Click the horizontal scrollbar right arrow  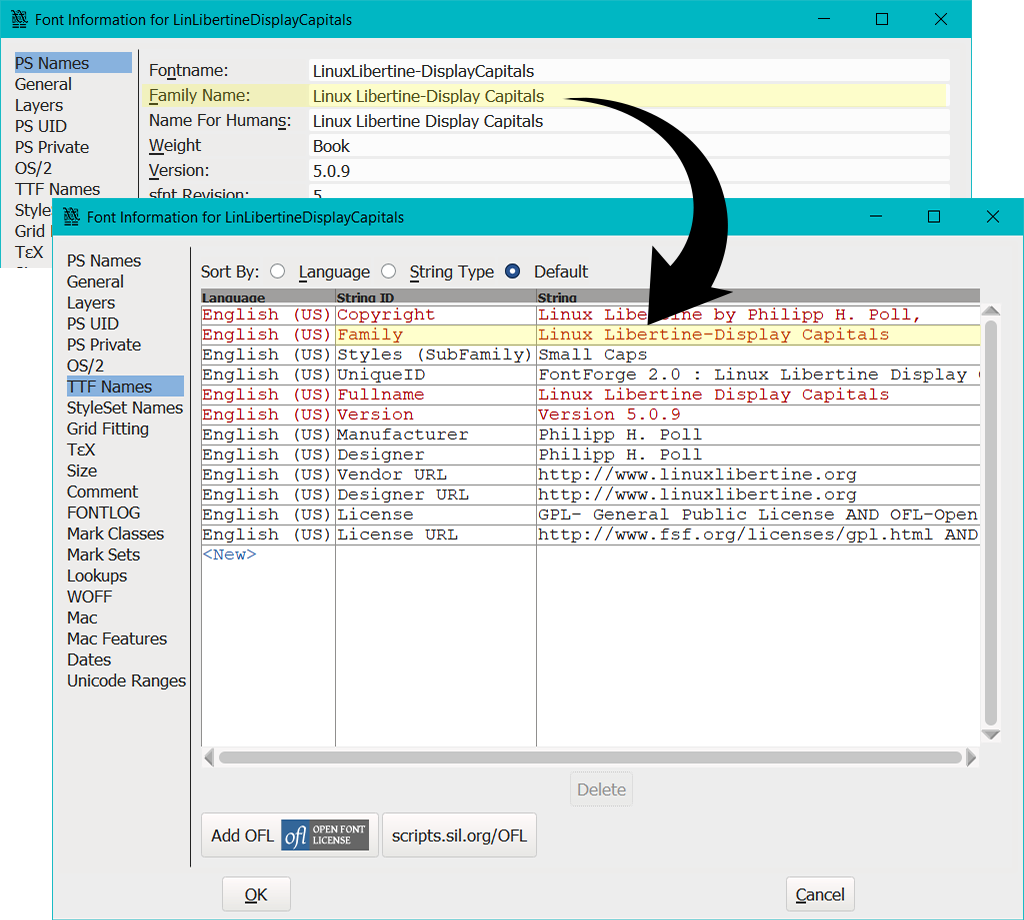pos(971,757)
